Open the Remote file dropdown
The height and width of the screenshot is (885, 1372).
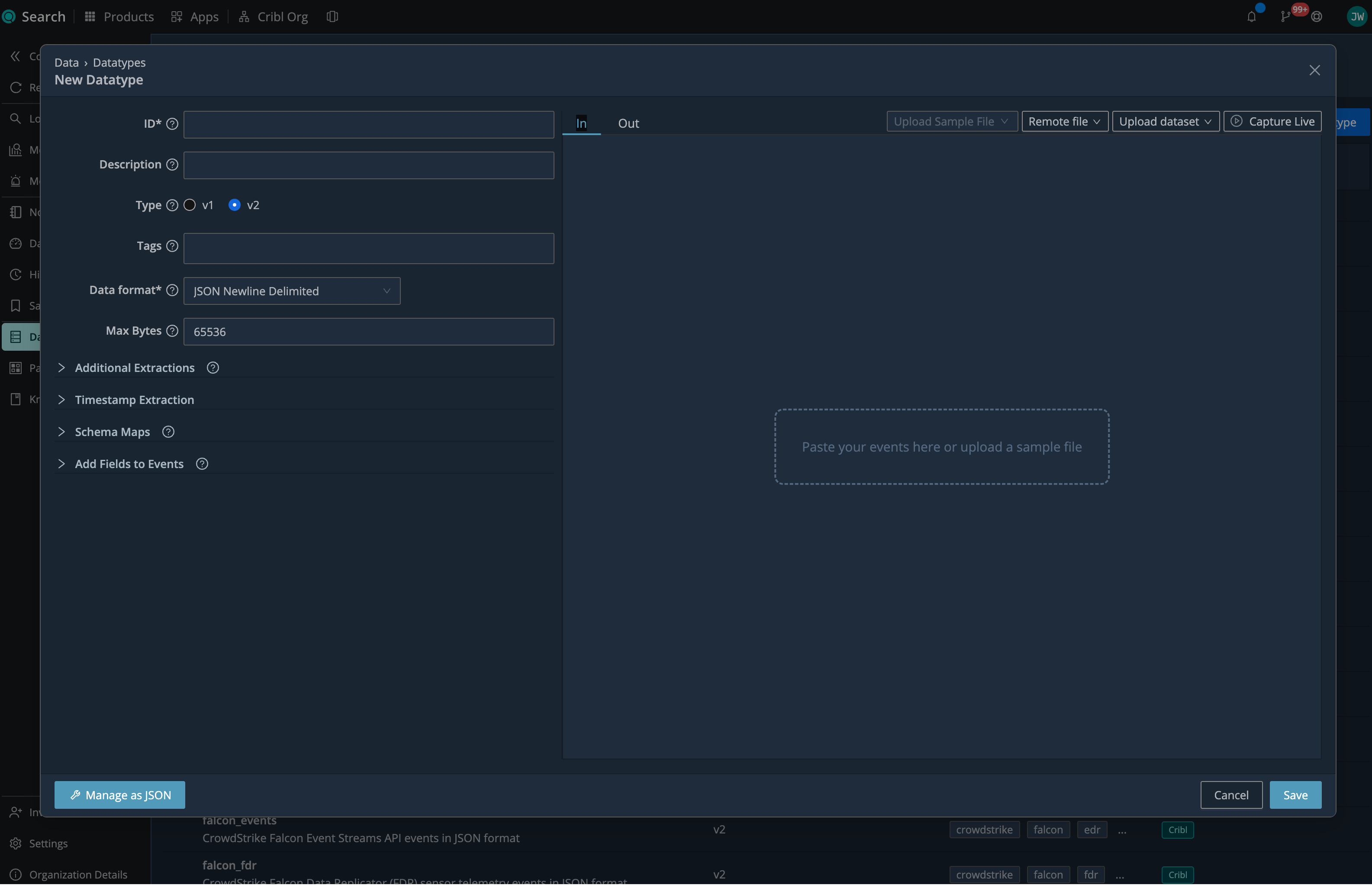click(x=1064, y=122)
